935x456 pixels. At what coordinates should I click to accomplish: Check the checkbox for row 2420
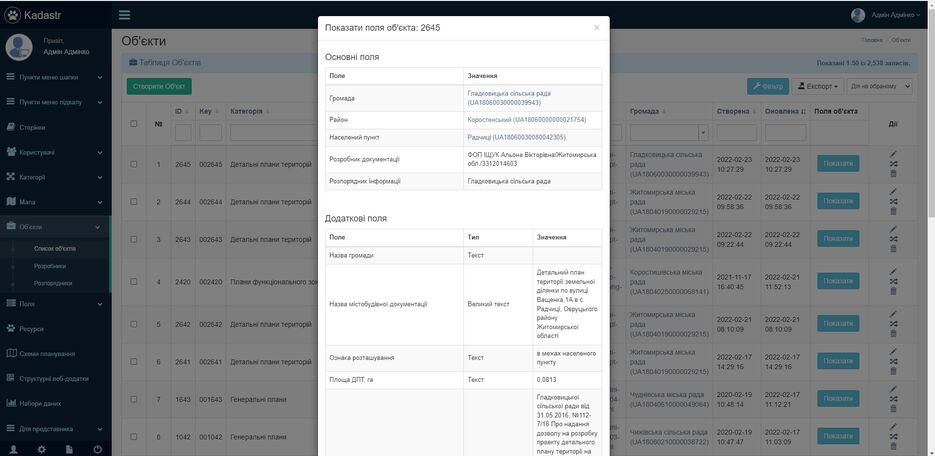[134, 281]
